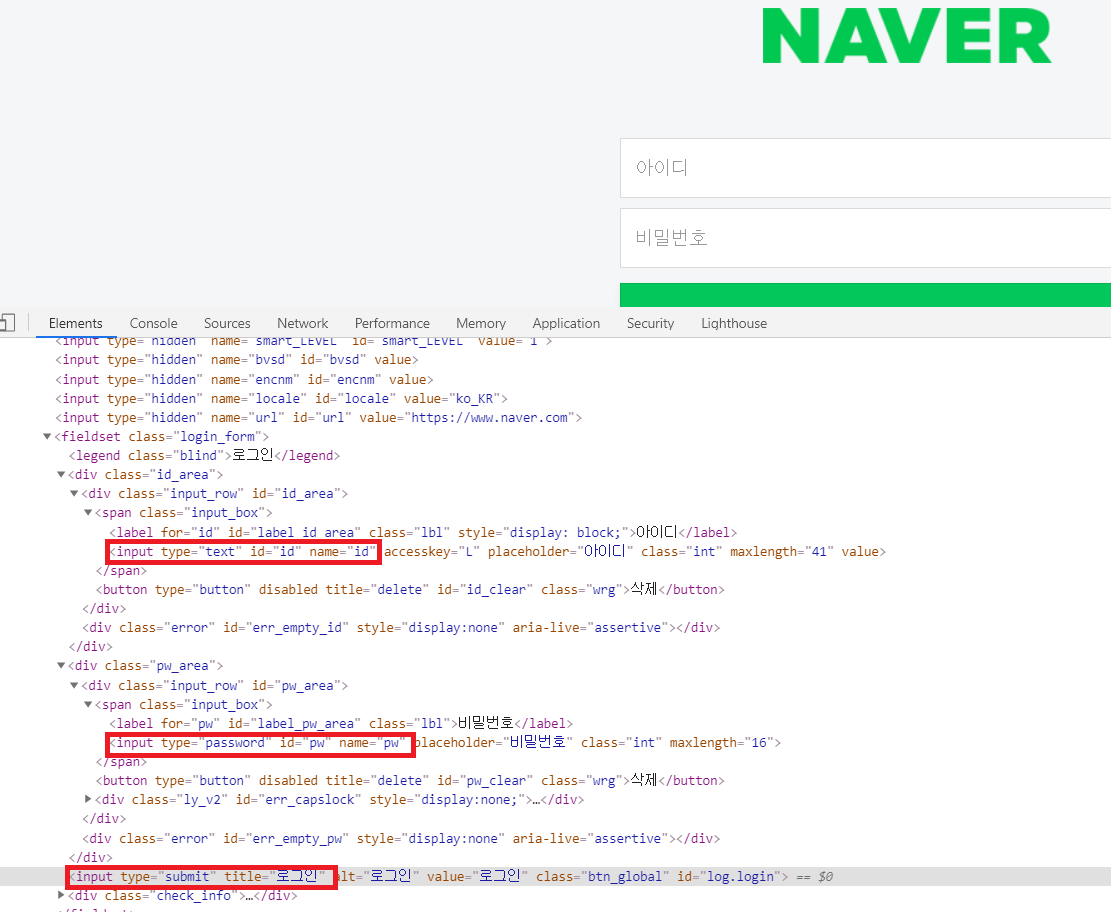Select the input type text id element
The image size is (1111, 912).
497,551
